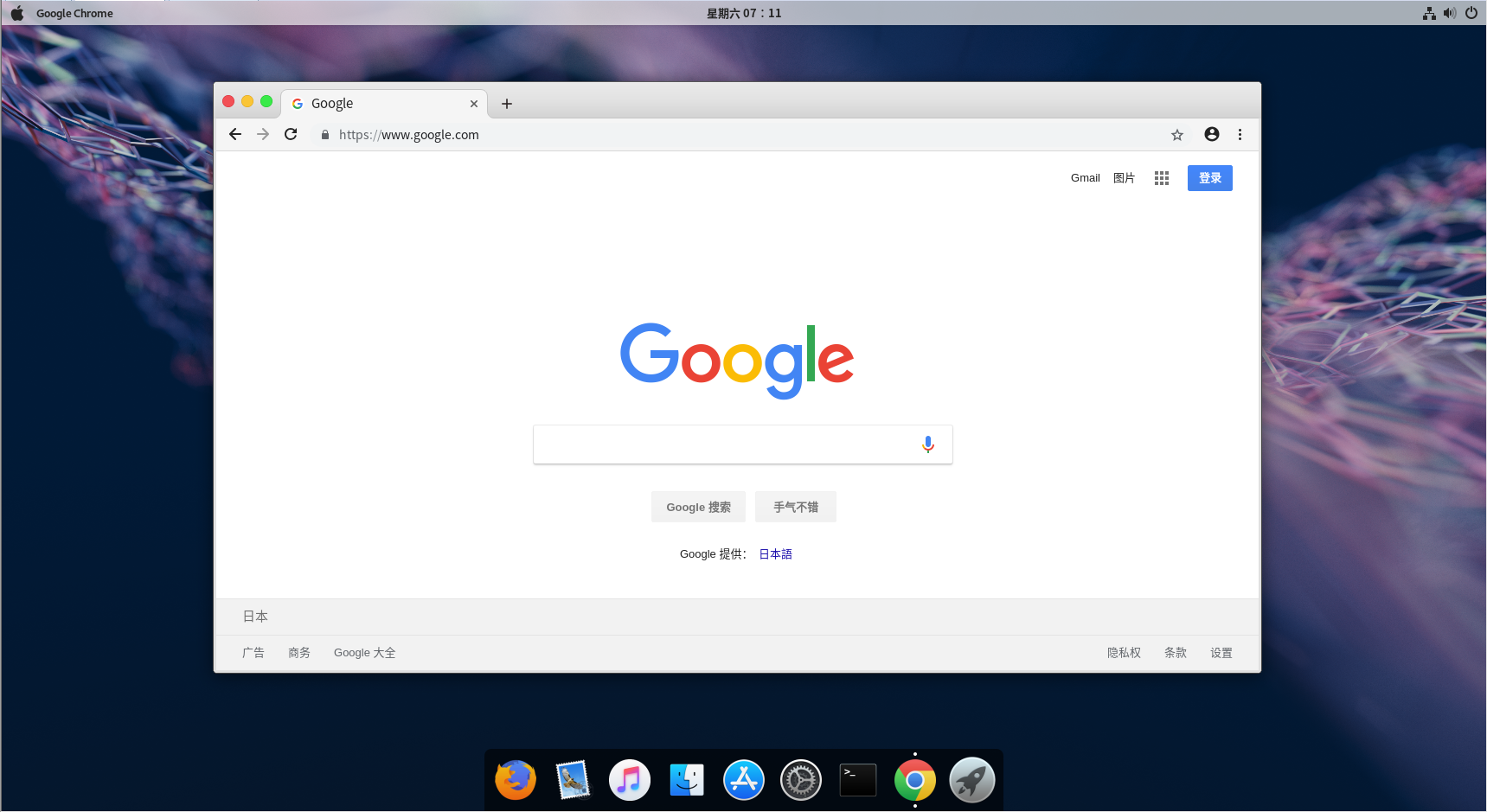Open the power menu icon
Screen dimensions: 1487x812
click(x=1471, y=13)
